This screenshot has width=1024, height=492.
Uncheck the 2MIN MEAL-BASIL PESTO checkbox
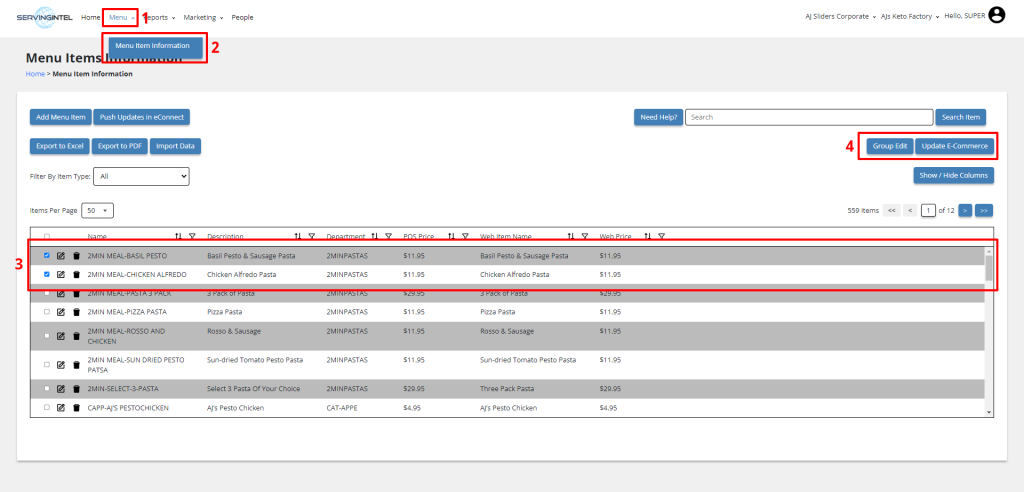pos(46,256)
